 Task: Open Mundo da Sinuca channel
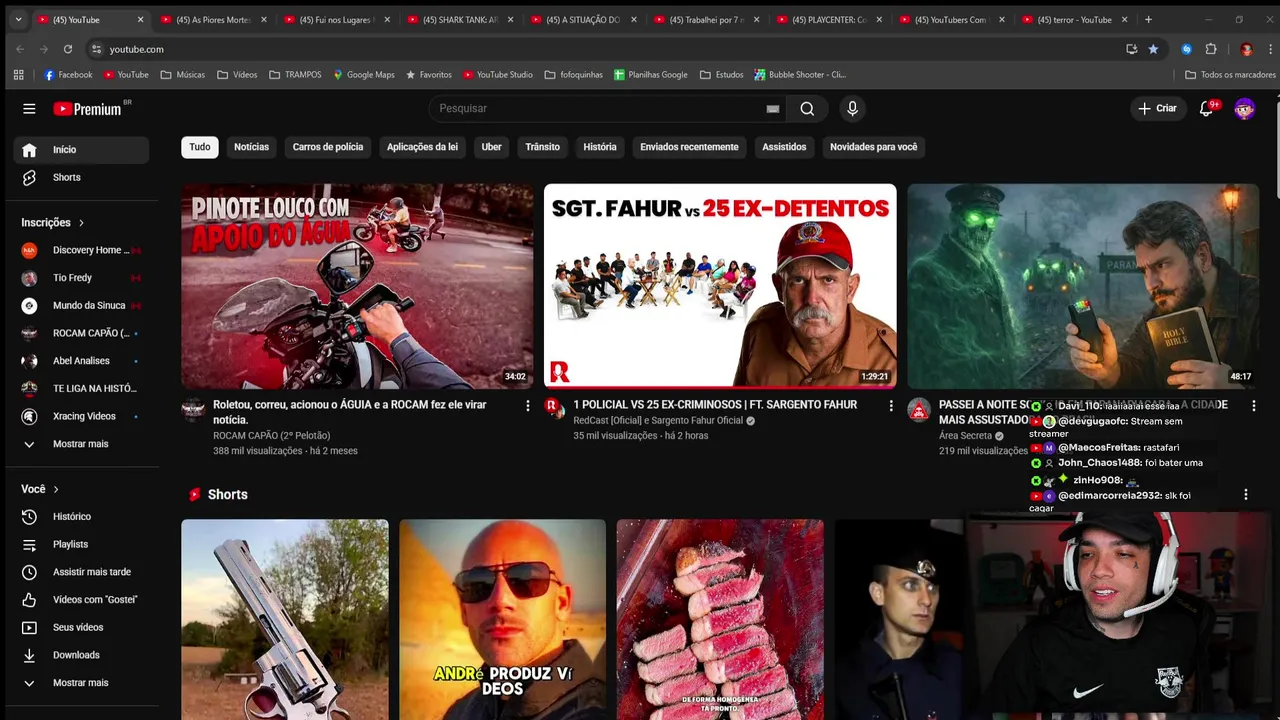[82, 305]
